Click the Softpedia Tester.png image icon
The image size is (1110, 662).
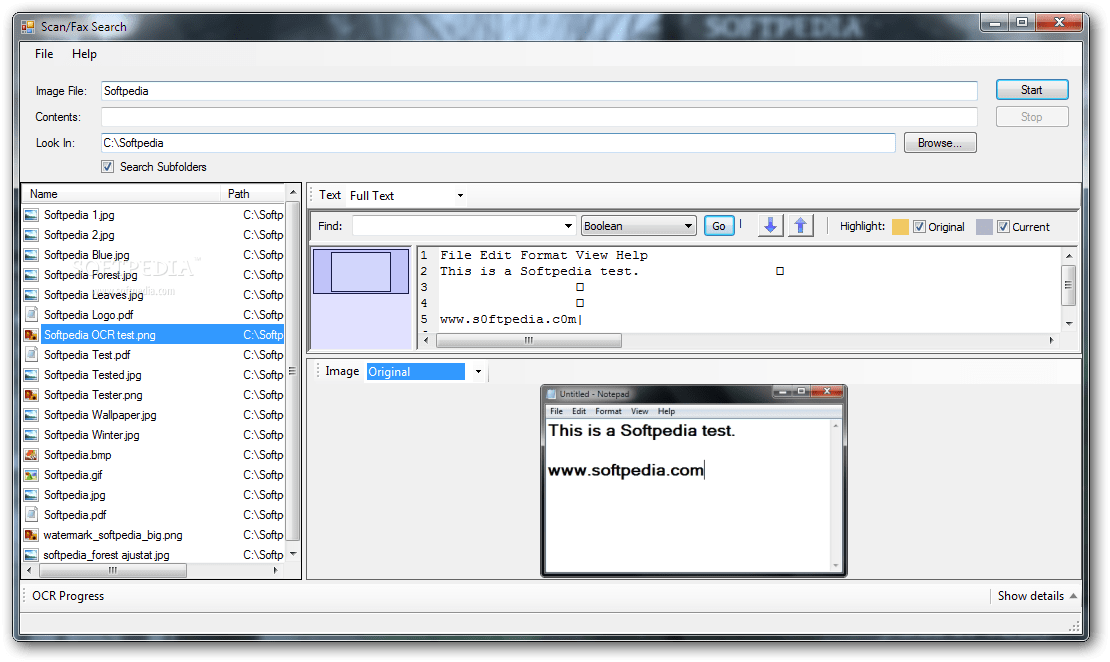[x=31, y=395]
